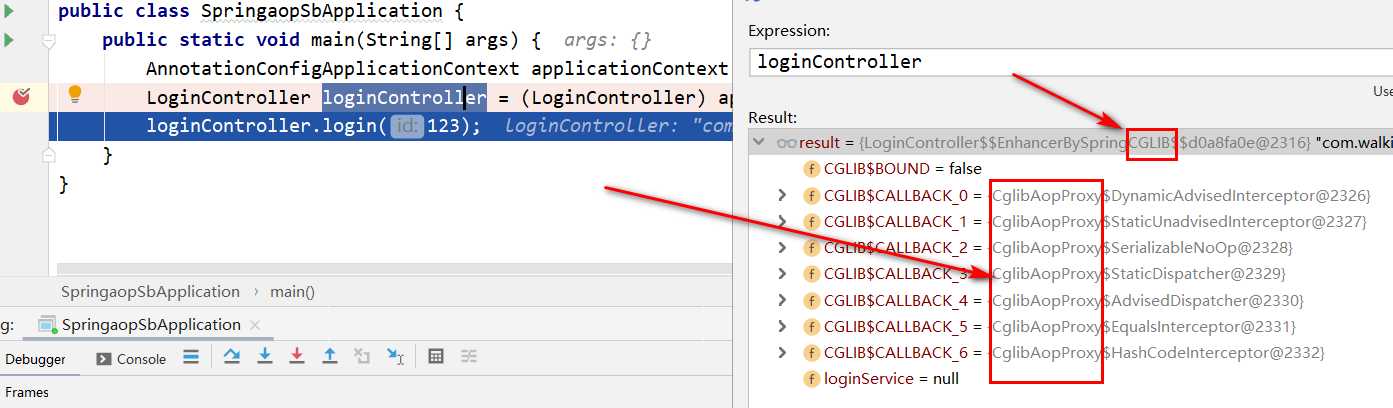The width and height of the screenshot is (1393, 408).
Task: Select the Debugger tab
Action: (35, 359)
